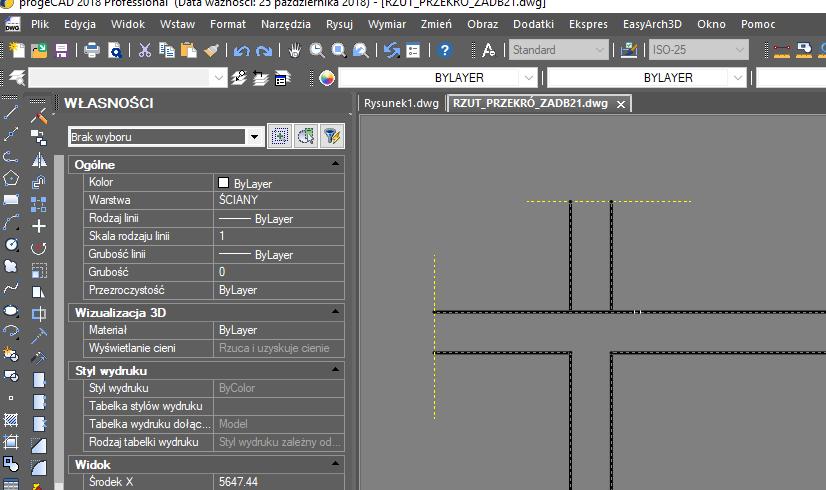Open the Plik menu
Image resolution: width=826 pixels, height=490 pixels.
[x=40, y=24]
